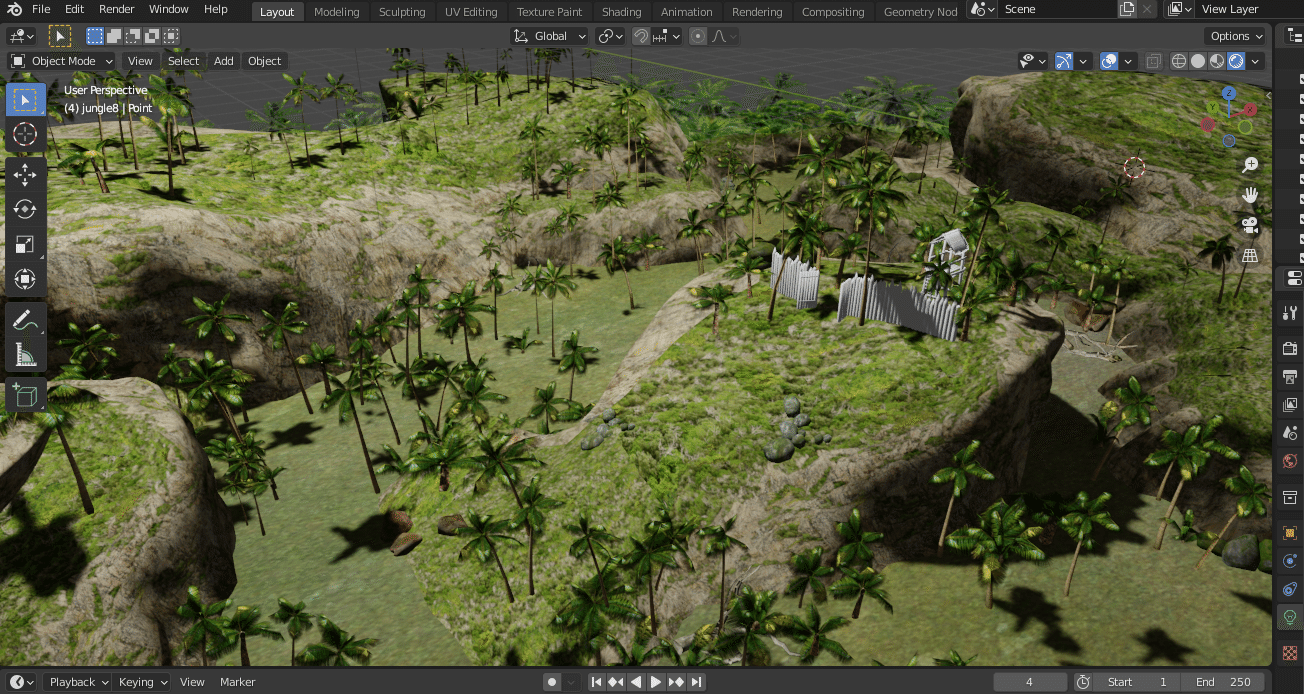
Task: Select the Annotate tool
Action: (25, 320)
